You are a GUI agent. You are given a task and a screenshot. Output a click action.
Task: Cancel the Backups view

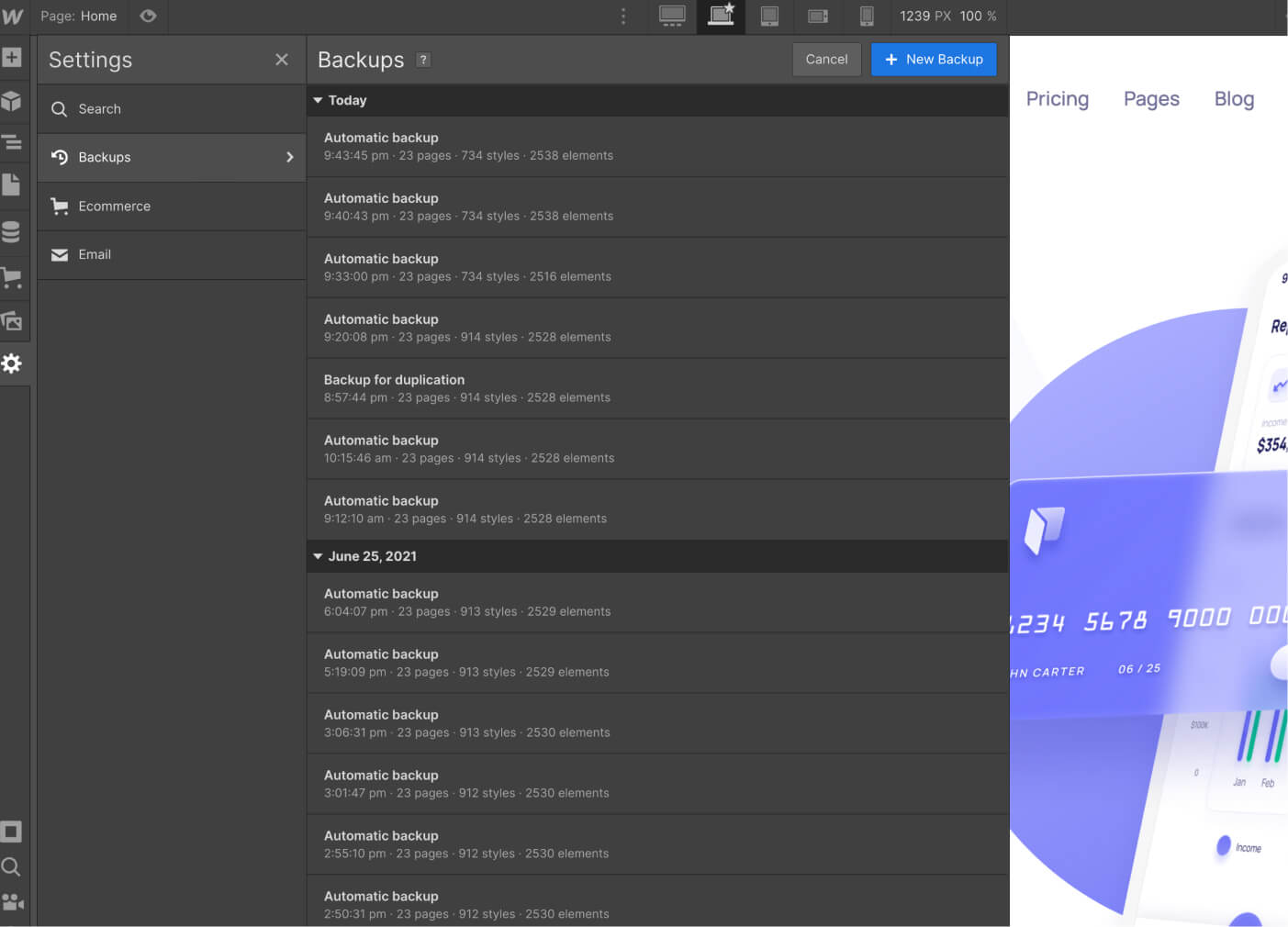[825, 59]
